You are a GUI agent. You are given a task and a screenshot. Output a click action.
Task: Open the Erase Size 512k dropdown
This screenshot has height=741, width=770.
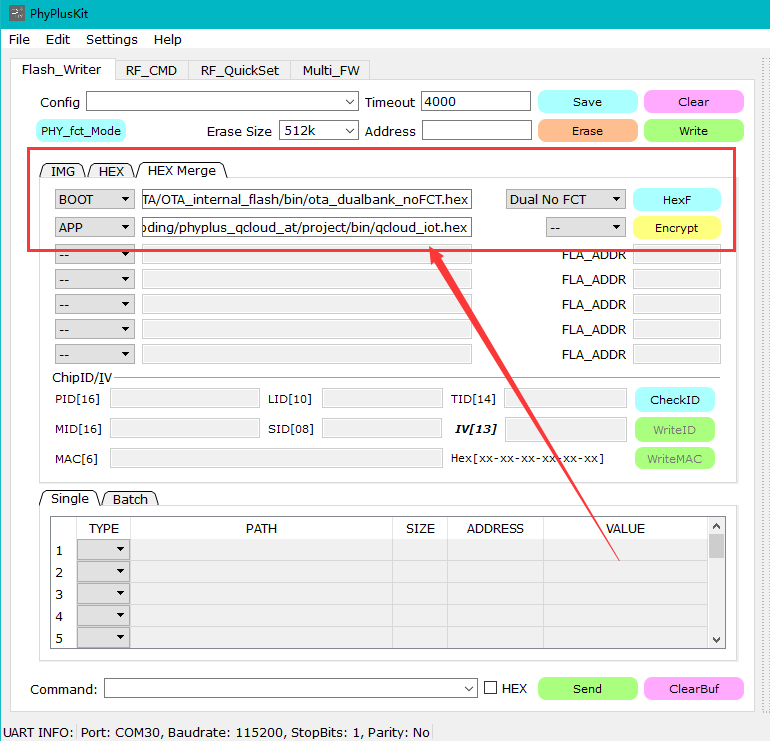(319, 131)
